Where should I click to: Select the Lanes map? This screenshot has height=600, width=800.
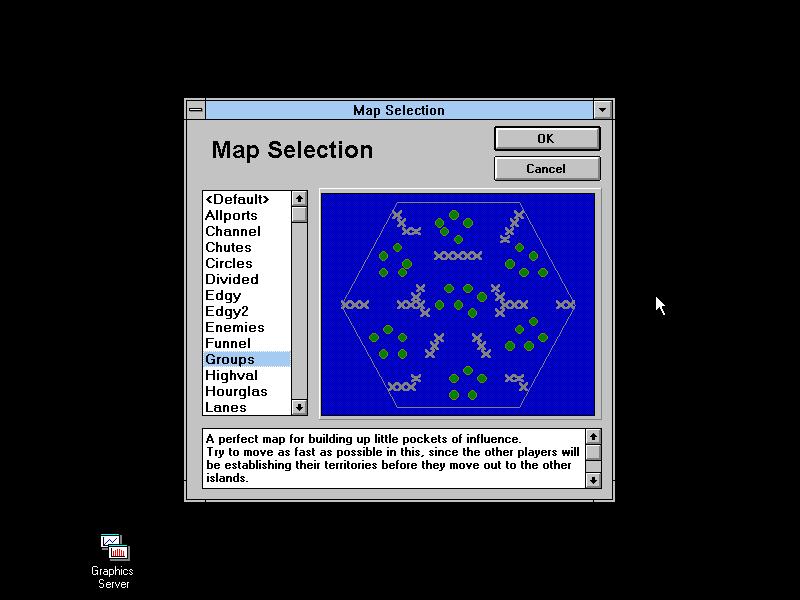coord(247,407)
